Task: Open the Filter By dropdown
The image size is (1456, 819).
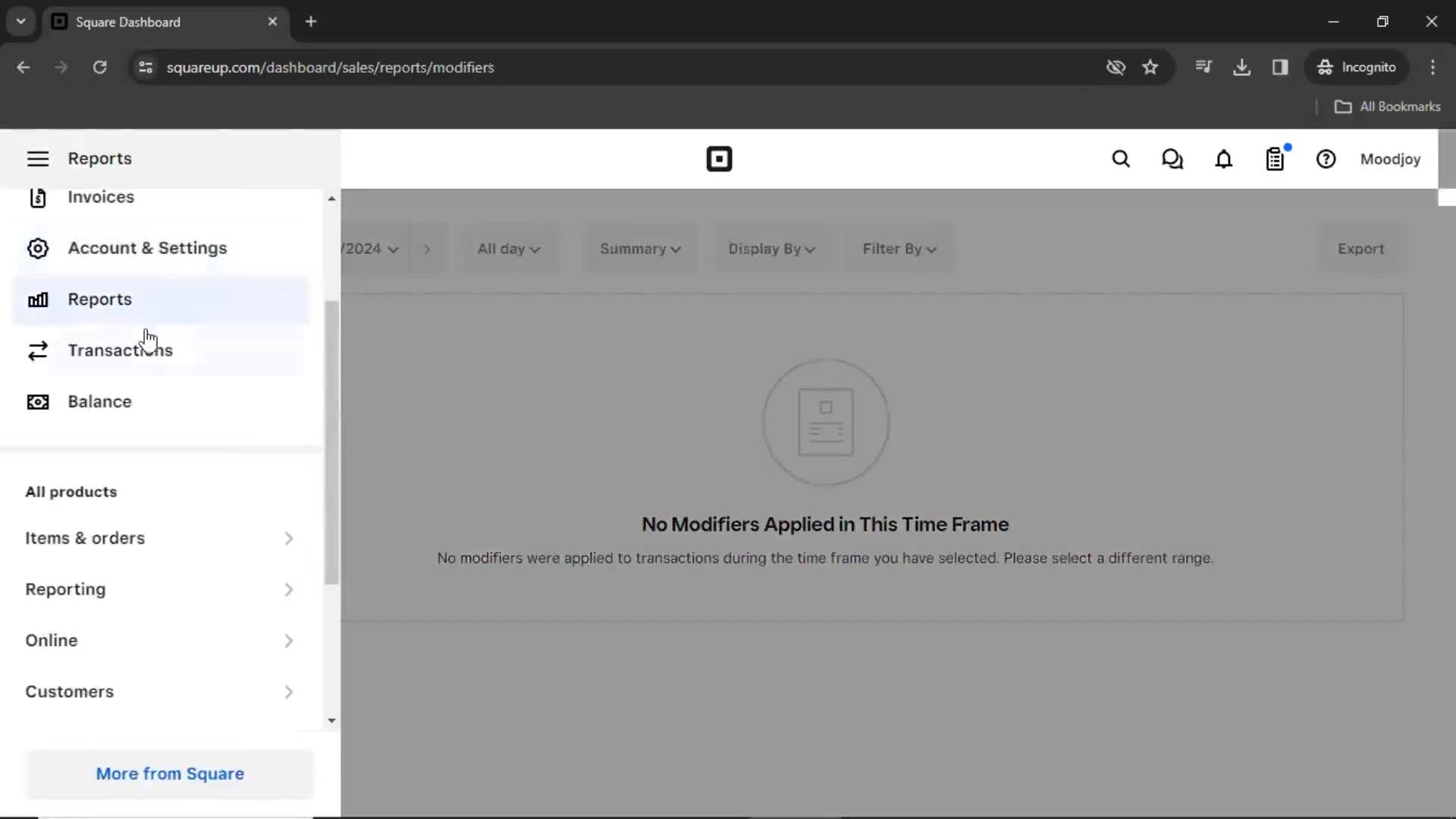Action: pos(898,248)
